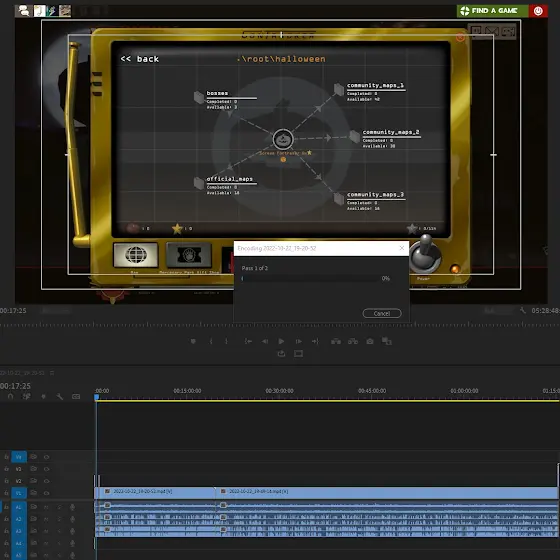
Task: Click timeline panel timecode 00:17:25
Action: tap(15, 386)
